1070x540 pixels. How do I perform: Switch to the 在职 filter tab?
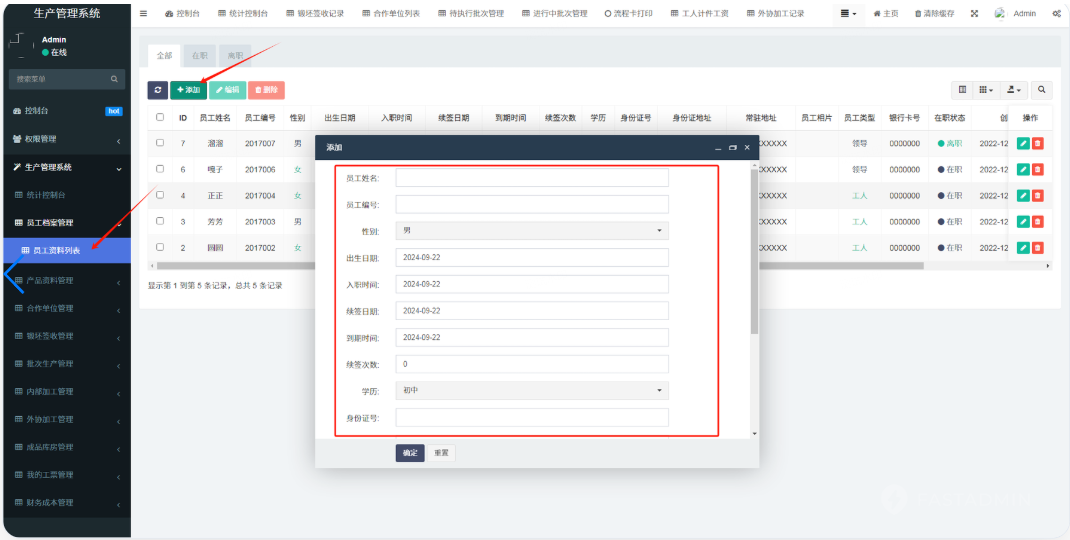[x=200, y=56]
